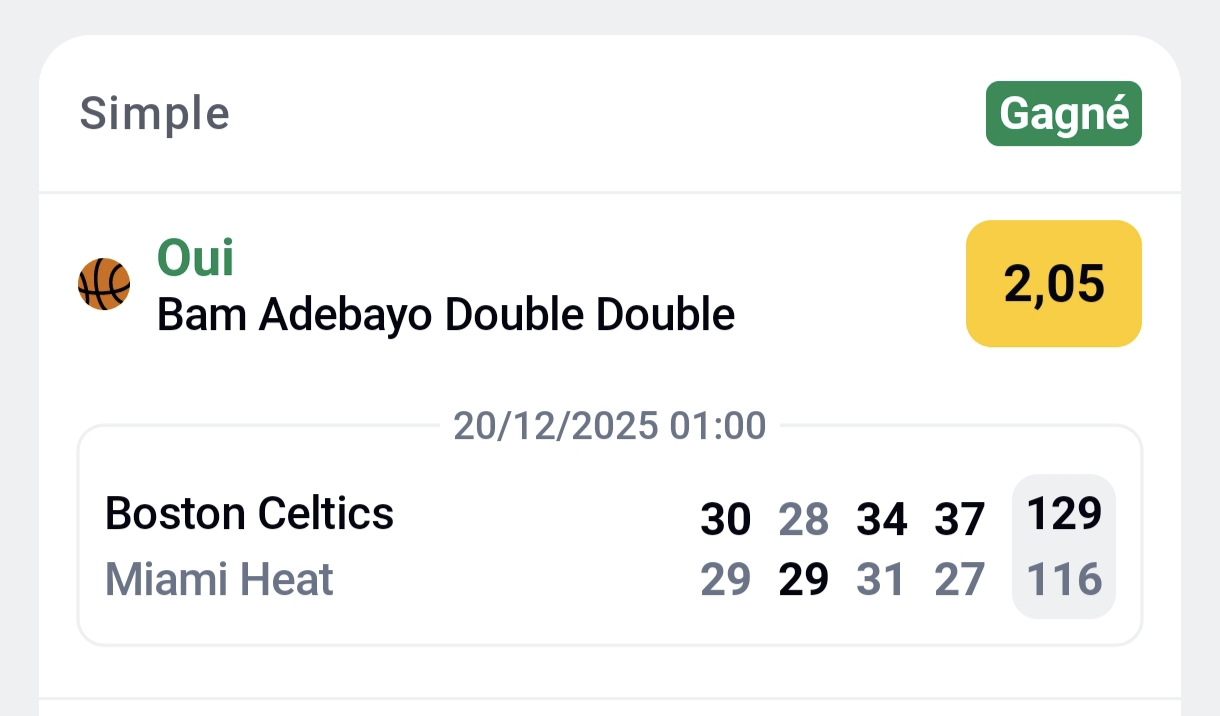Open Bam Adebayo Double Double market
1220x716 pixels.
(x=446, y=316)
